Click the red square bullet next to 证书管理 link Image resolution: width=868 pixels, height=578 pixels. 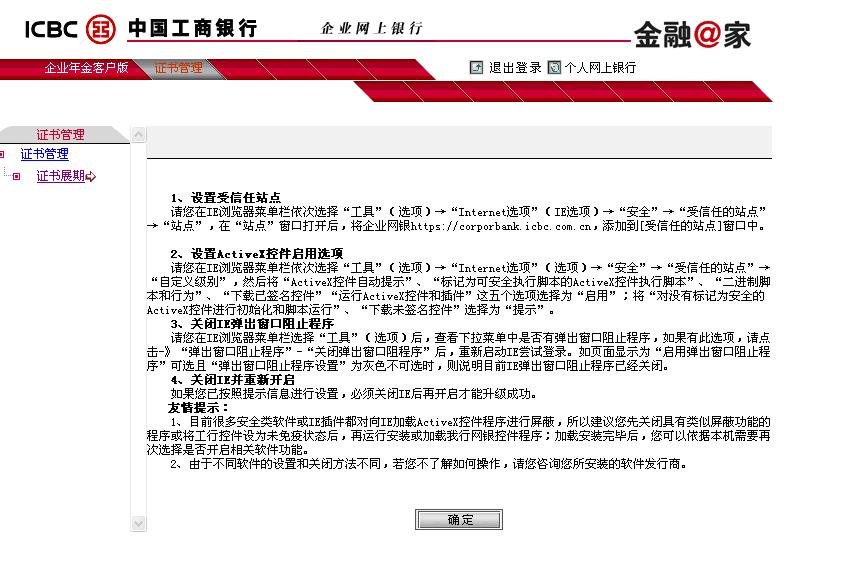point(2,154)
